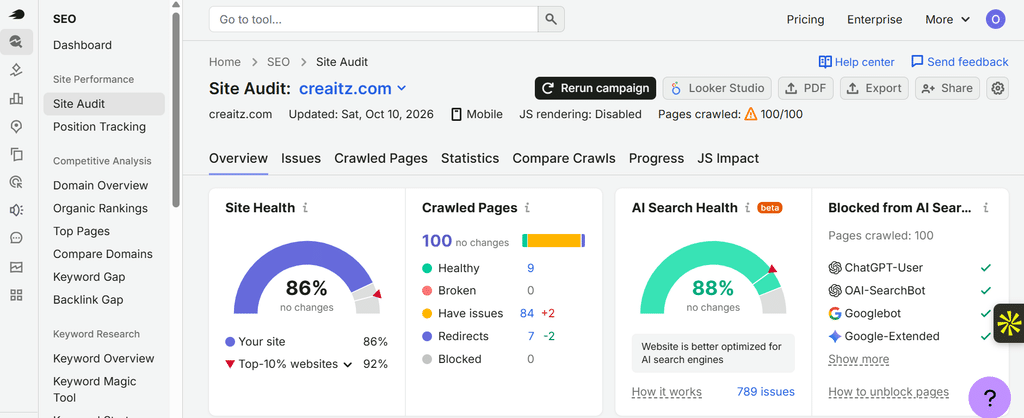The width and height of the screenshot is (1024, 418).
Task: Click the How it works link
Action: [x=666, y=392]
